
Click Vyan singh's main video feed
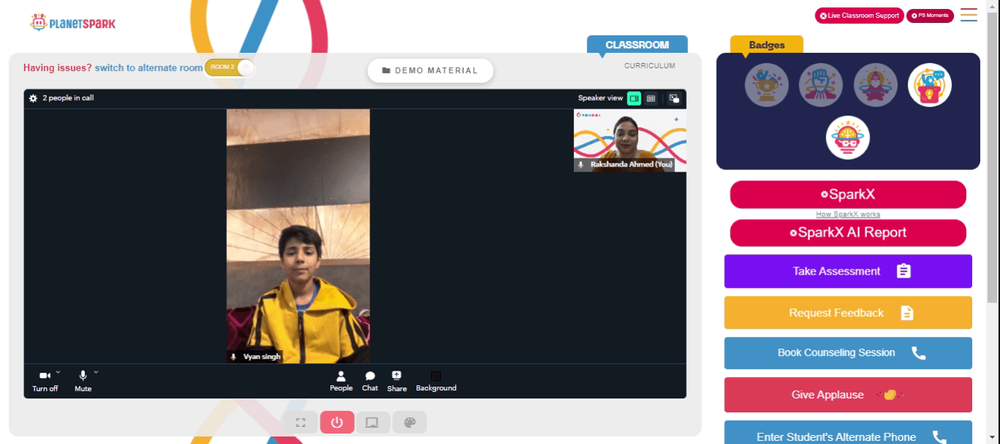point(298,236)
